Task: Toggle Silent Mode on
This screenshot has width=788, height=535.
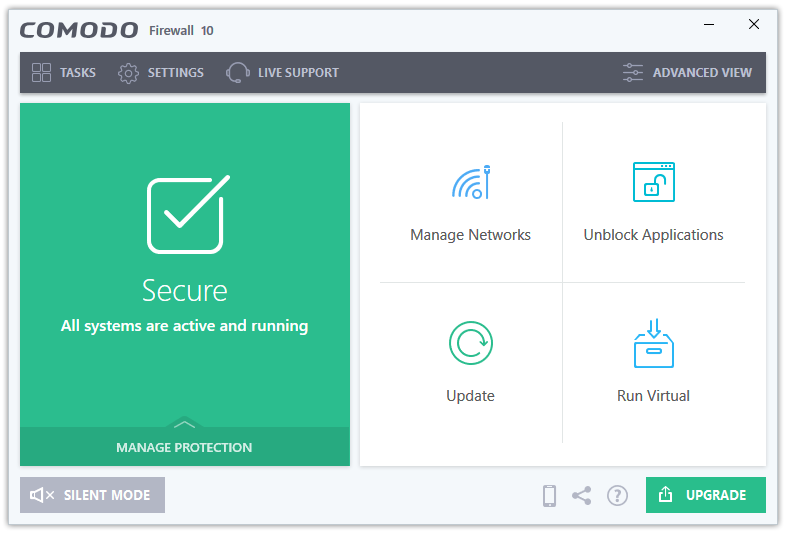Action: tap(92, 495)
